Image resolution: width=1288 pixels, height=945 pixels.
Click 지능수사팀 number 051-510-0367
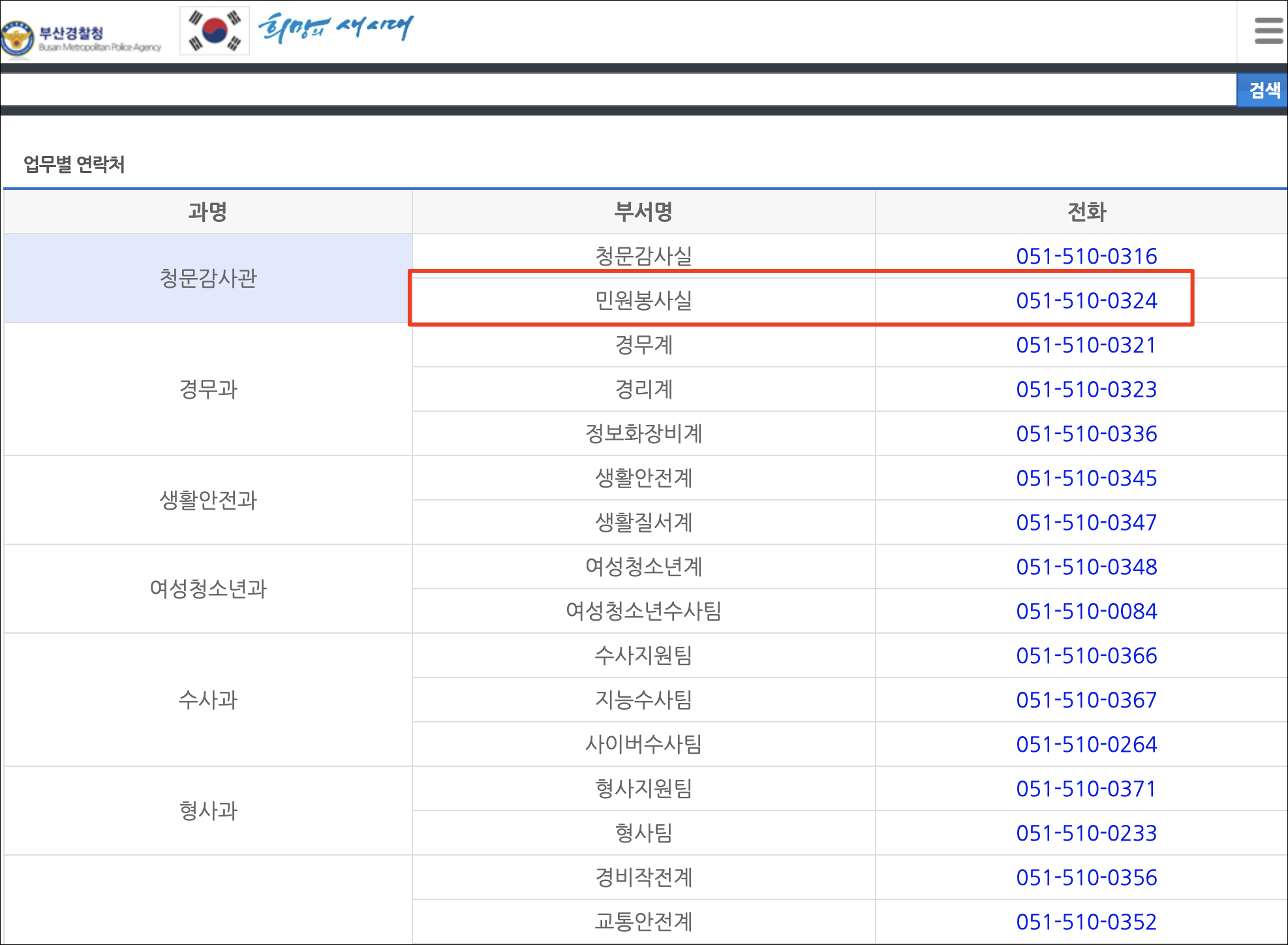coord(1086,700)
